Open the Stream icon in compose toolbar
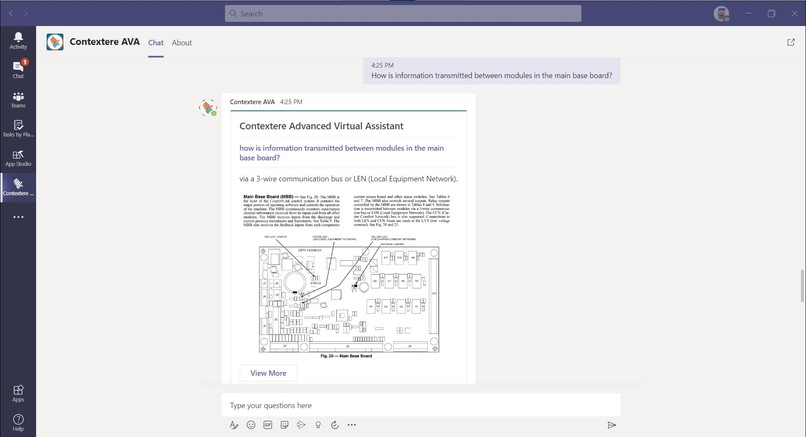The image size is (806, 437). pos(301,425)
